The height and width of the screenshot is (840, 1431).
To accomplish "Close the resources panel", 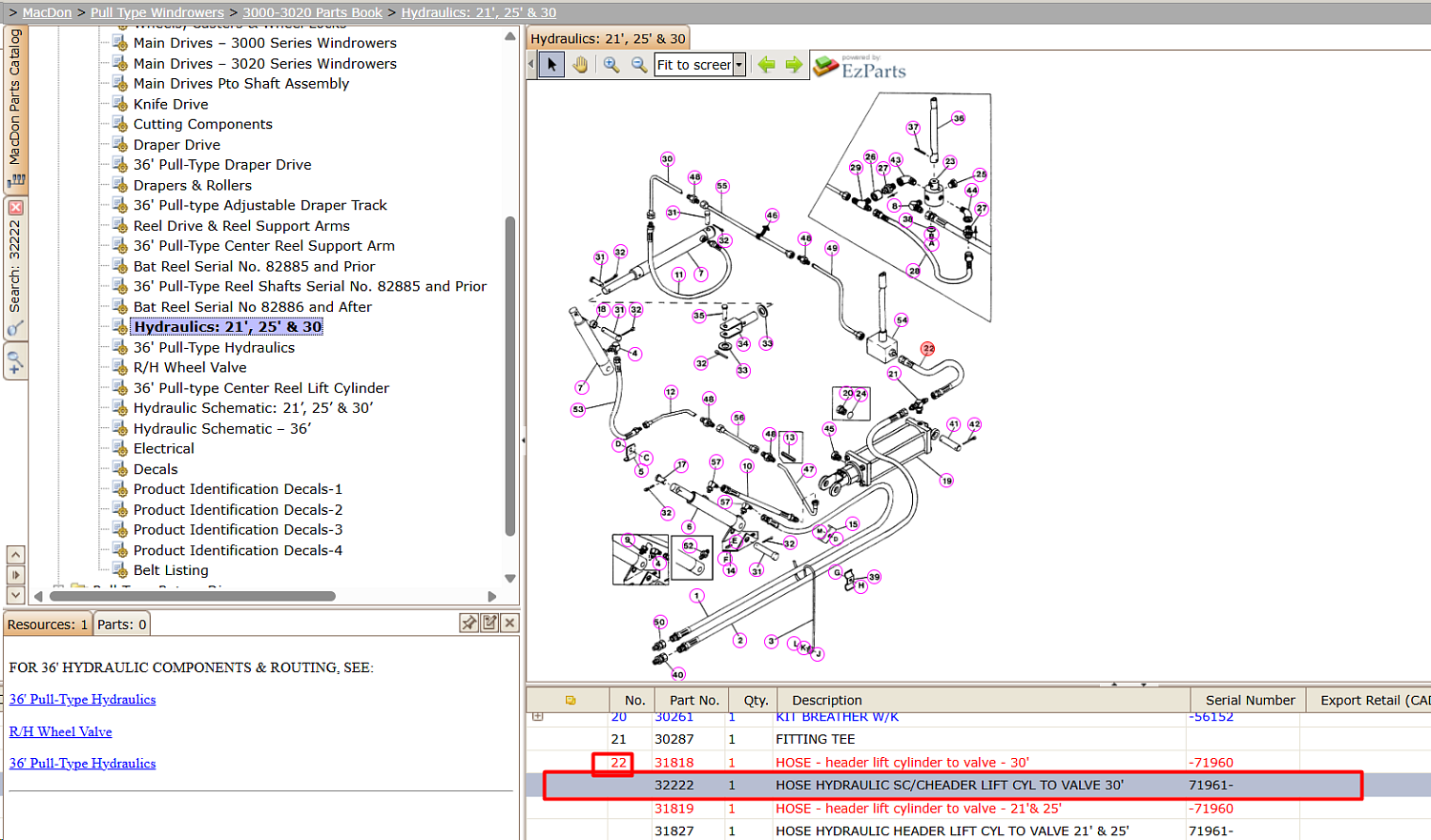I will click(x=510, y=623).
